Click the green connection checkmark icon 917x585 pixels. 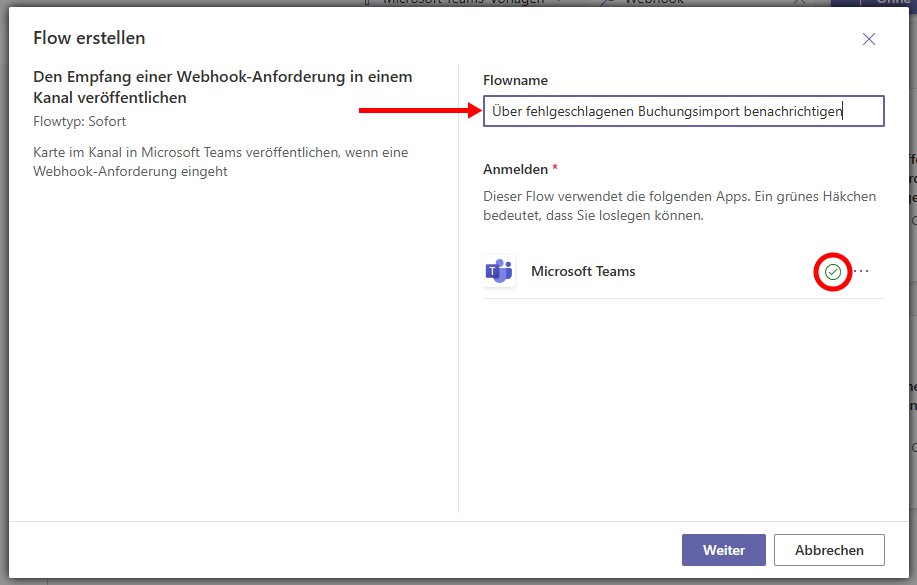(x=832, y=272)
